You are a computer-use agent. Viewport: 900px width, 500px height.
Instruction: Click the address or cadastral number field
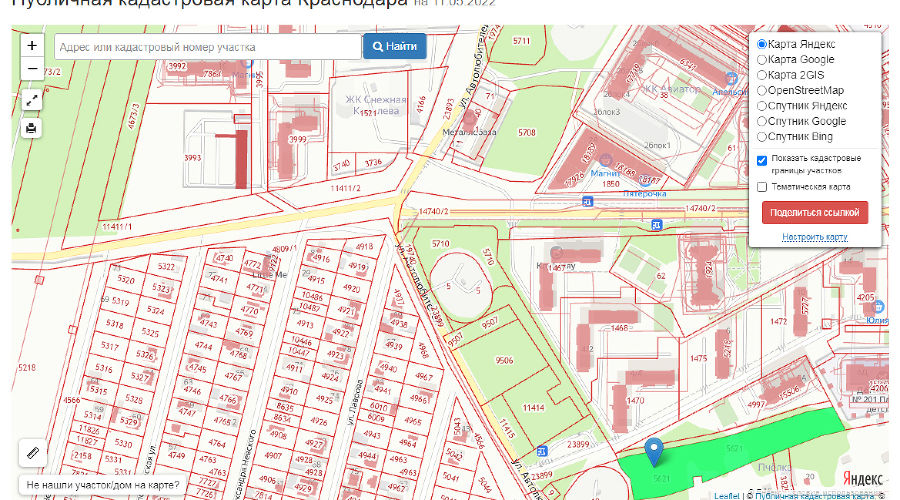point(205,47)
